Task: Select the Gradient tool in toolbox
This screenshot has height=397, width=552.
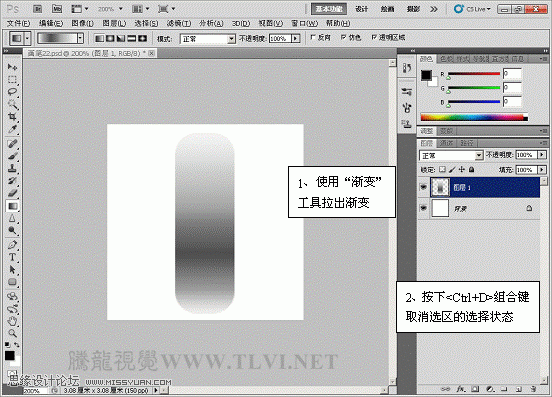Action: 12,206
